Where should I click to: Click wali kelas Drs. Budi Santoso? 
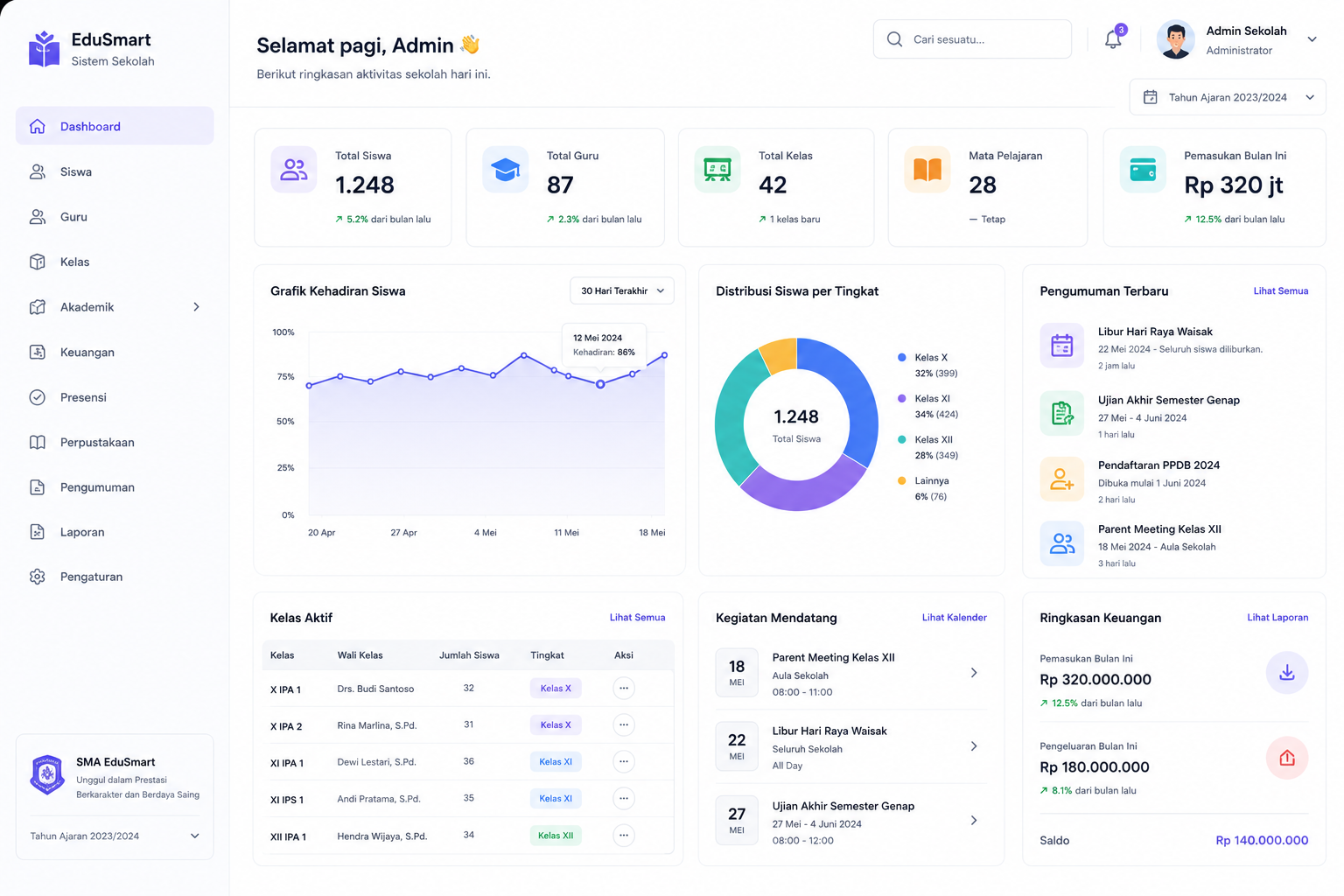coord(375,689)
